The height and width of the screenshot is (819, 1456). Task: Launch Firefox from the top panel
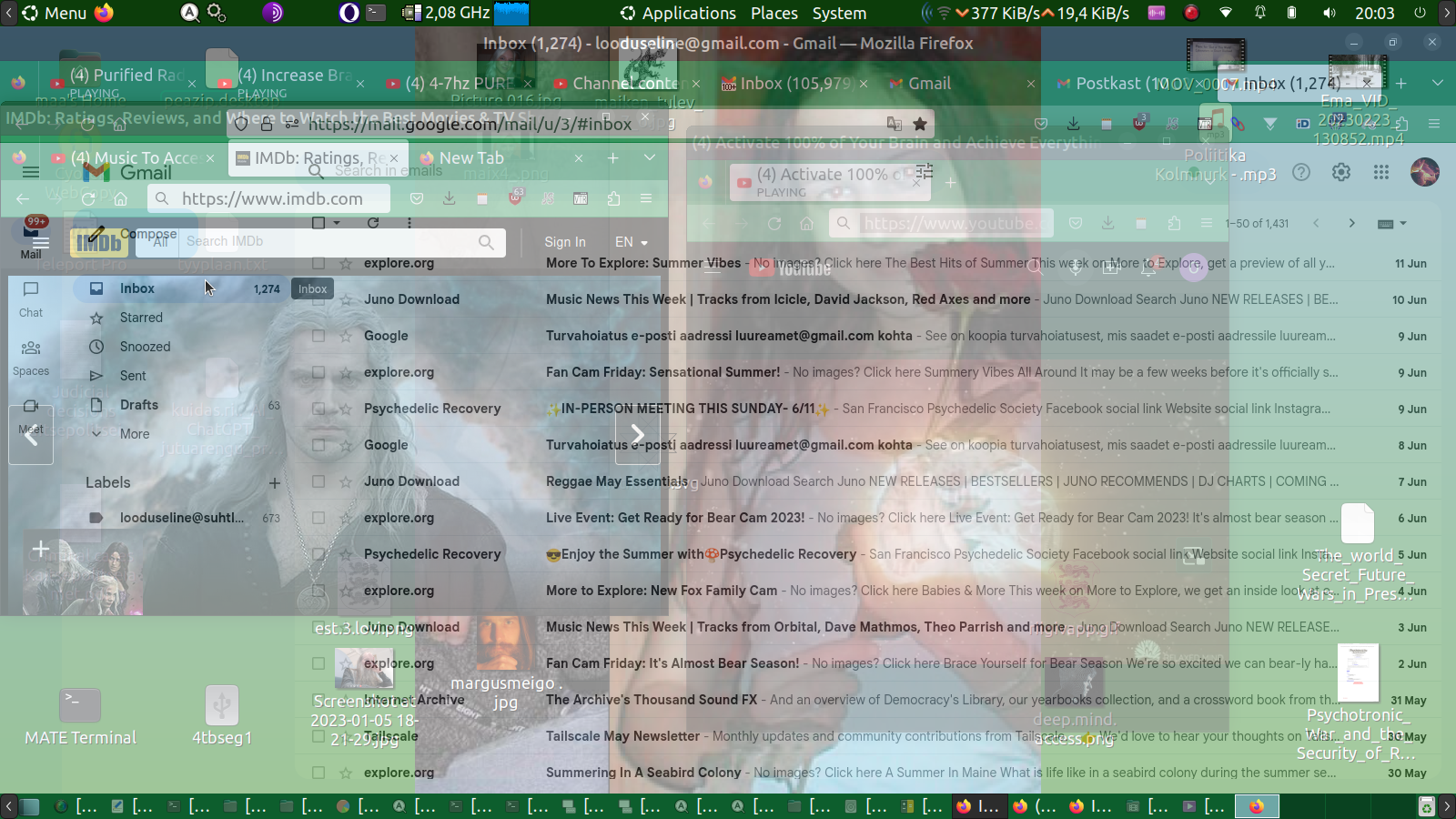[x=105, y=13]
